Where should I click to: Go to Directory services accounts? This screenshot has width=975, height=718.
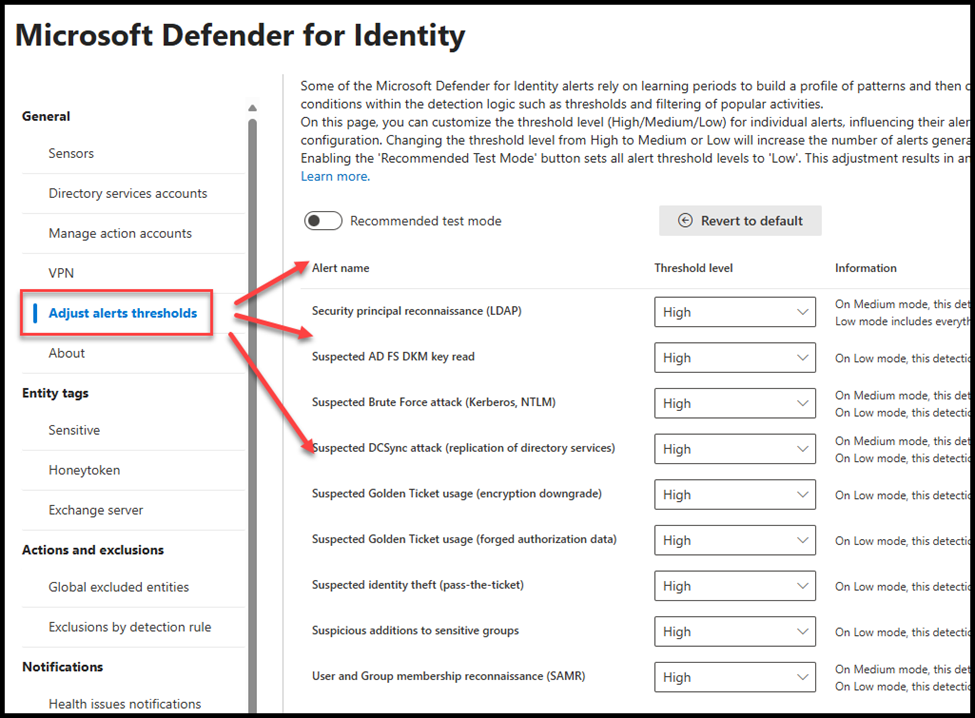coord(127,193)
